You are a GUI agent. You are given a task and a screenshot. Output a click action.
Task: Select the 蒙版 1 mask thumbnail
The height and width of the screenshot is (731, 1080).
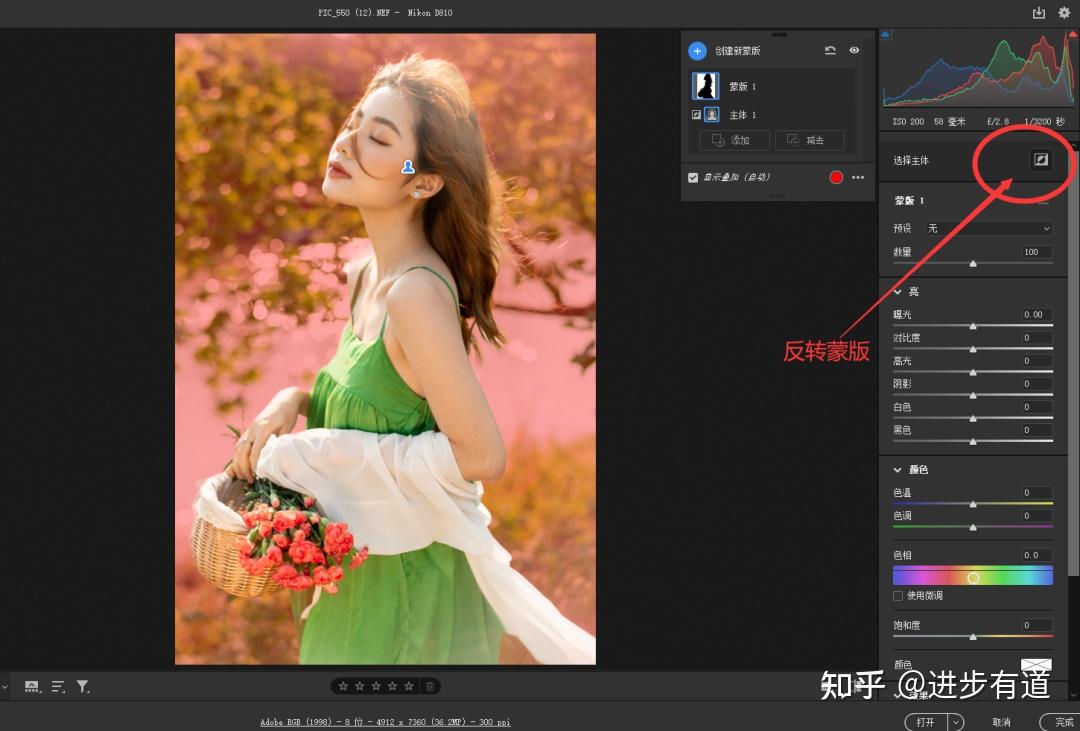point(705,86)
